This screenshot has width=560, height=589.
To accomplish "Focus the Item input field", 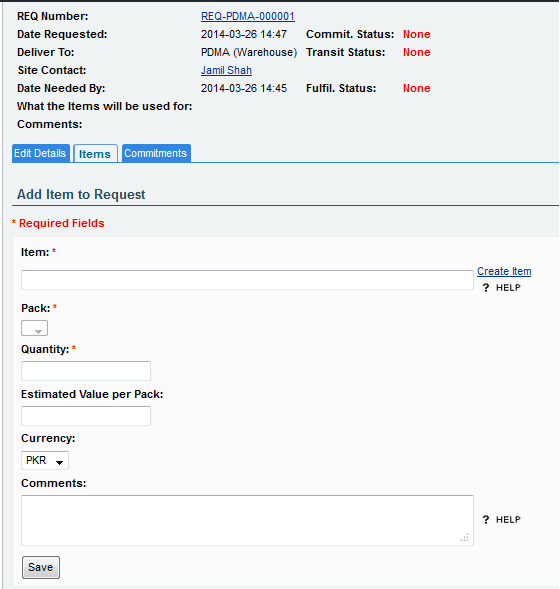I will 247,280.
